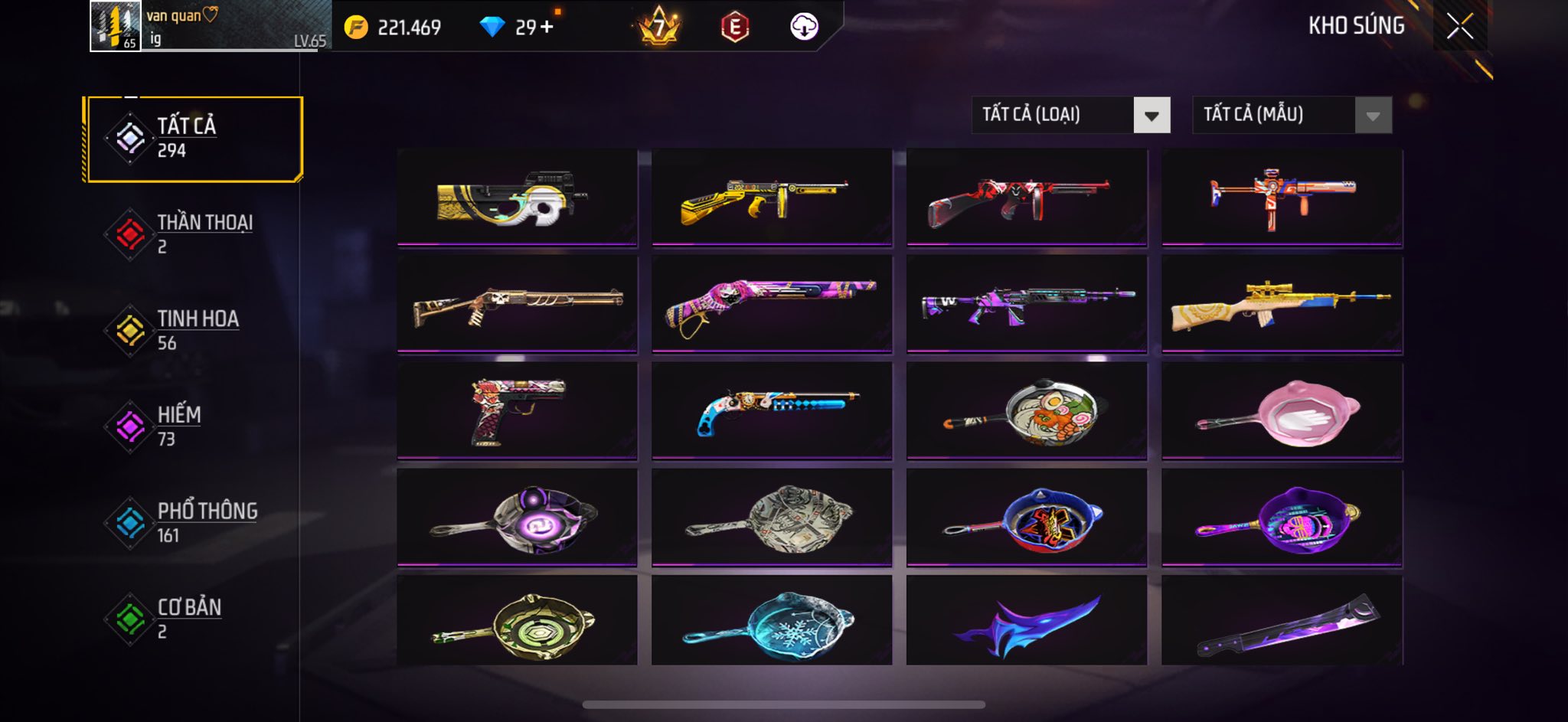Tap the cloud download icon
Screen dimensions: 1568x722
click(x=804, y=27)
